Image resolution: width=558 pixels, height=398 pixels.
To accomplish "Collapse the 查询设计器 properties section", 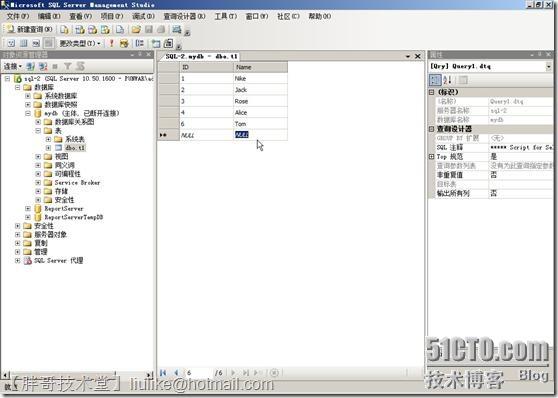I will tap(431, 129).
